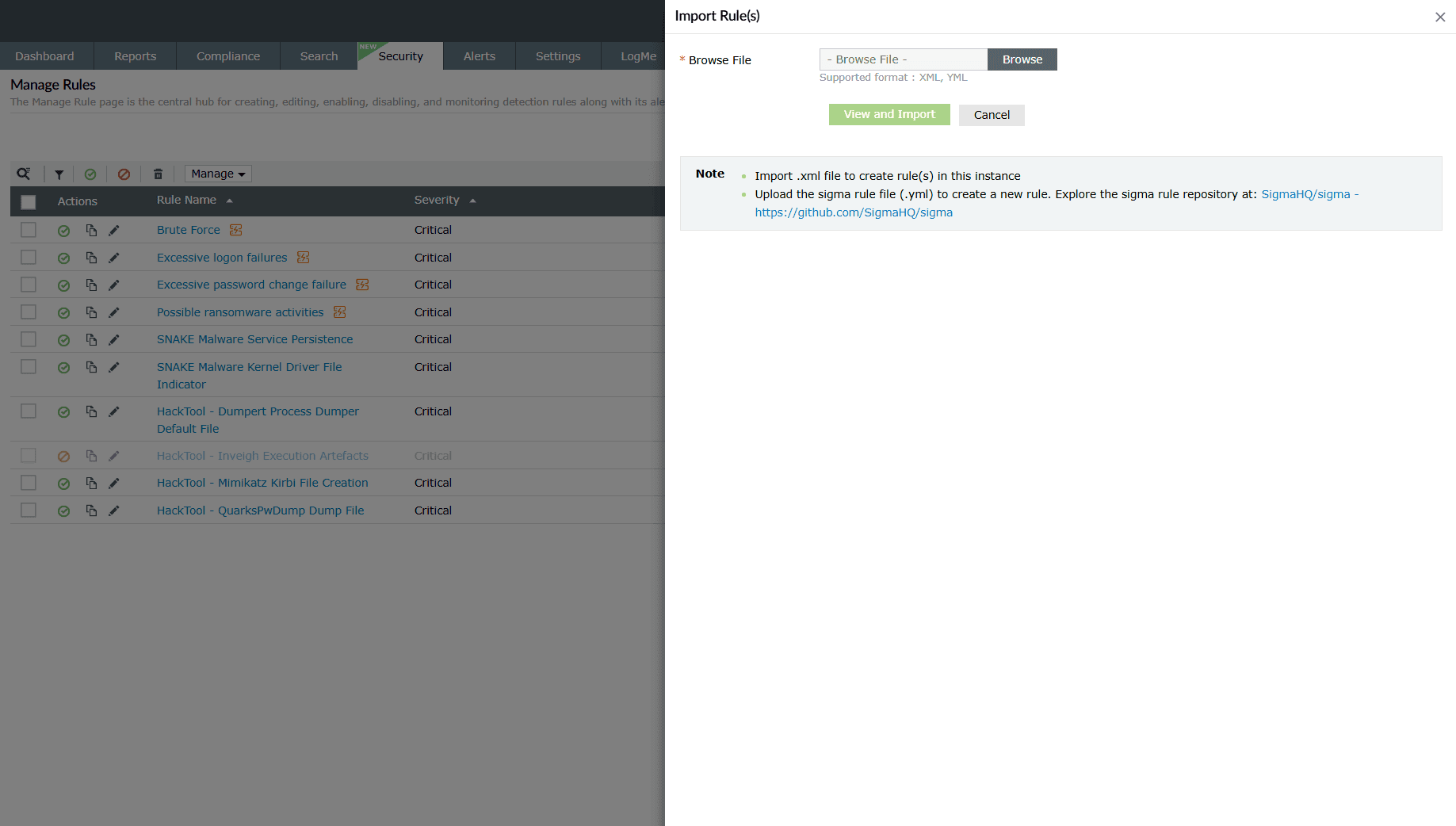The image size is (1456, 826).
Task: Click the trash delete icon in toolbar
Action: (x=157, y=174)
